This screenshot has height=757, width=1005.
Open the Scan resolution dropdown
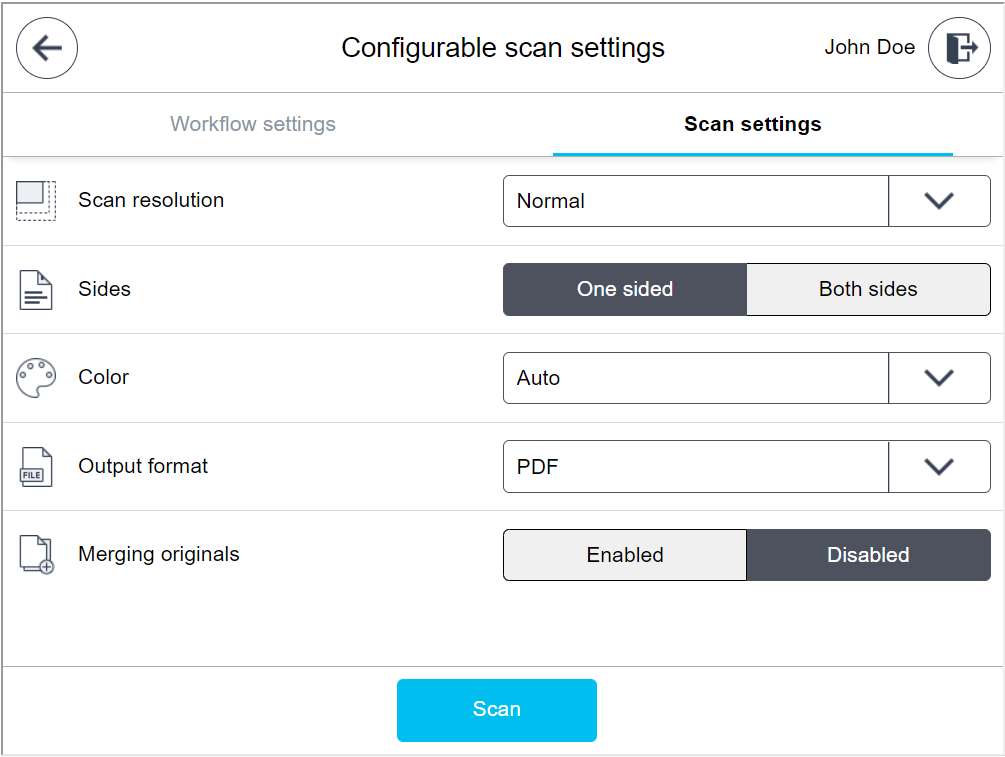939,200
